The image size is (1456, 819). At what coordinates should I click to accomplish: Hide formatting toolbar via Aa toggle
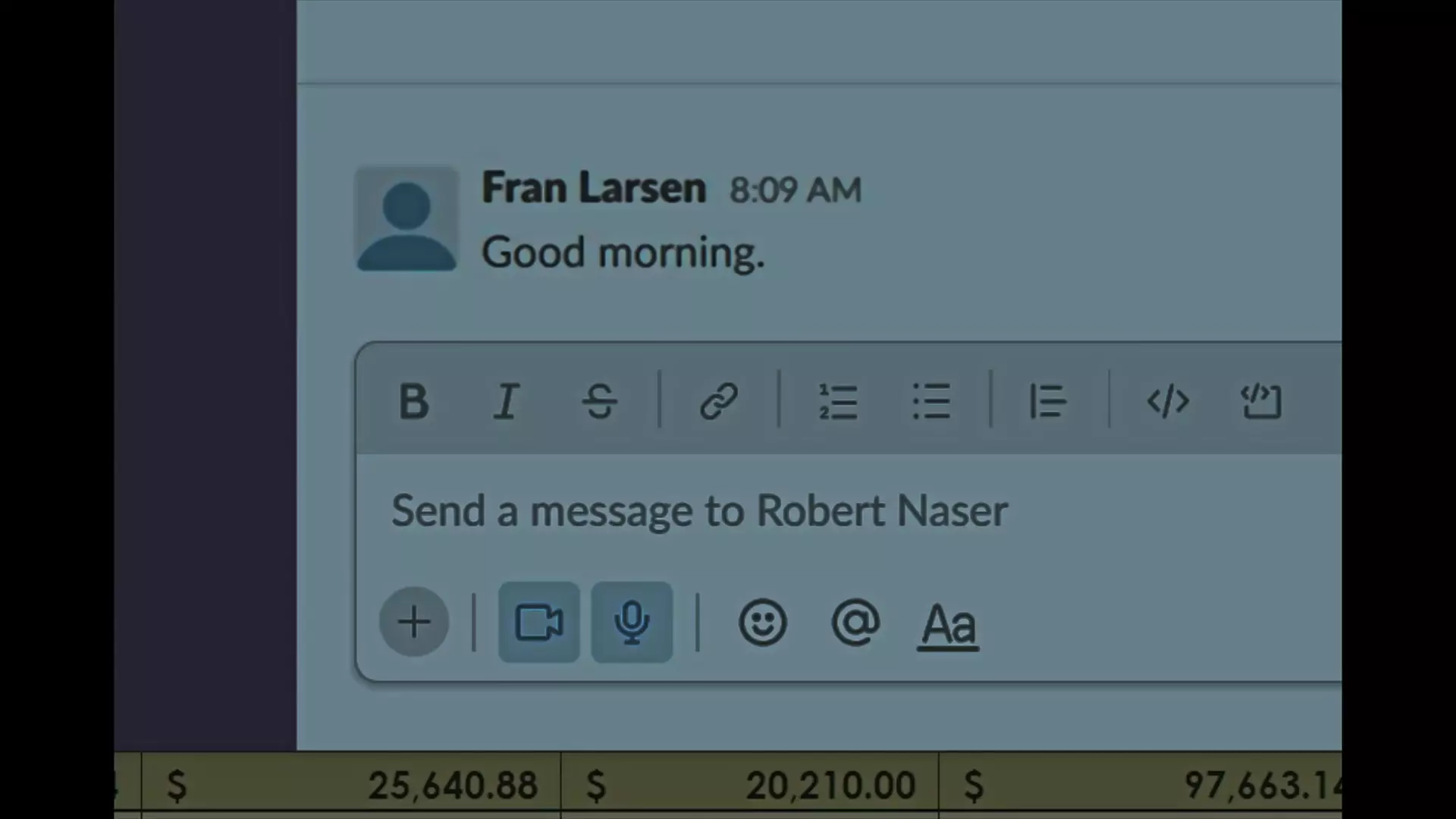948,625
